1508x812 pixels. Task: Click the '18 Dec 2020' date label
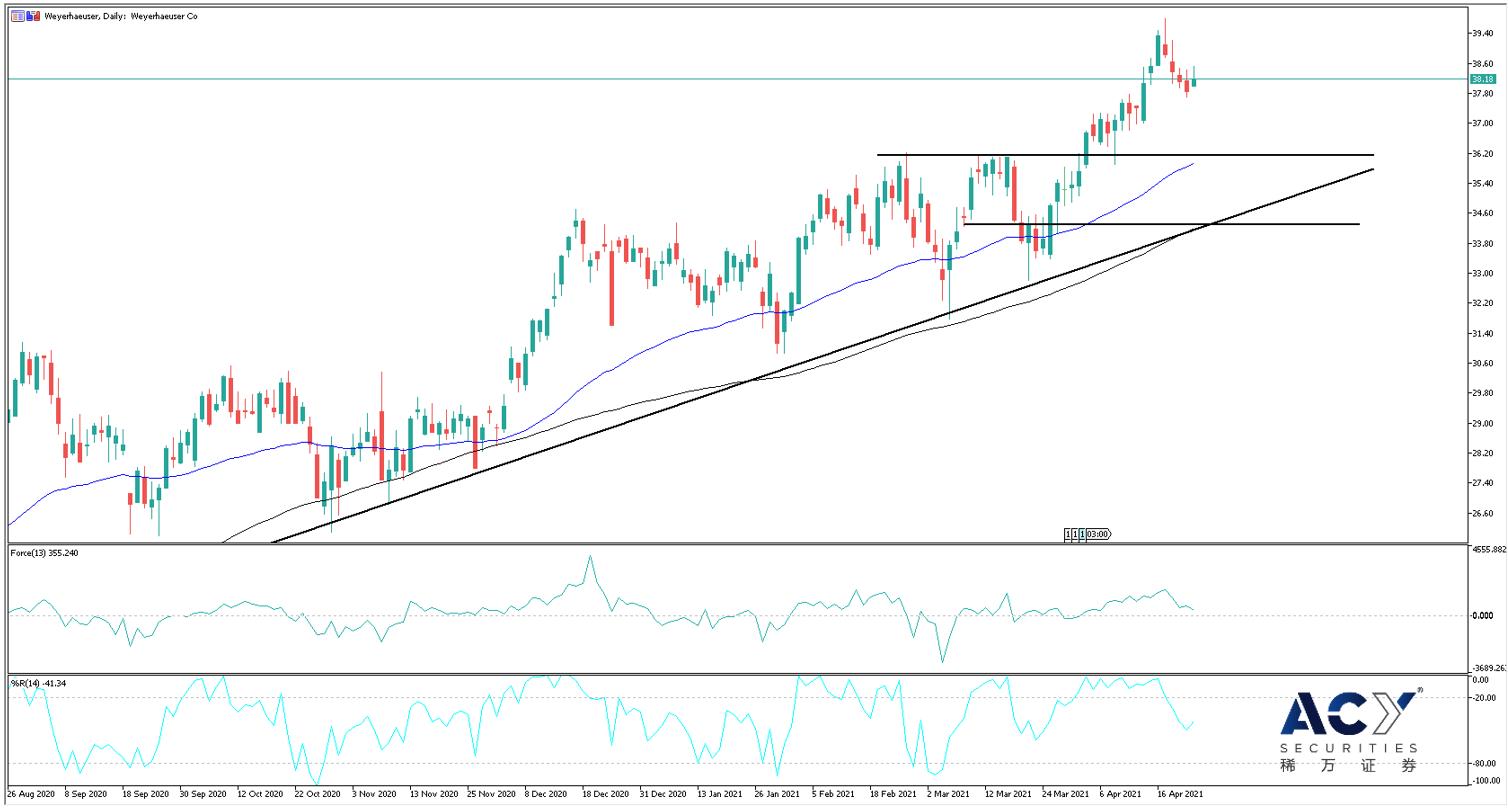point(606,794)
